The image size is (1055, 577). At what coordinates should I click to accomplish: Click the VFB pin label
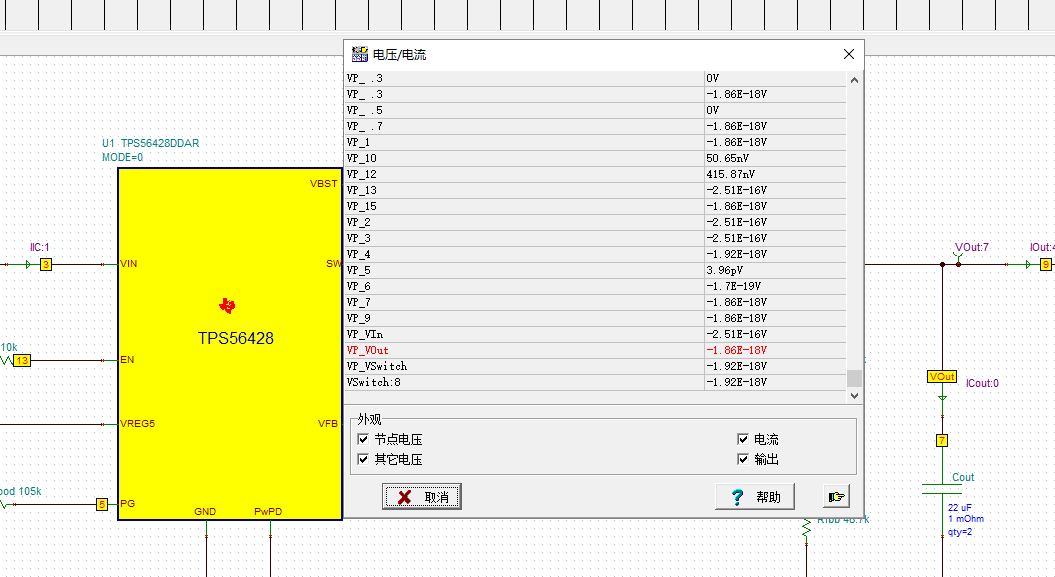tap(328, 424)
